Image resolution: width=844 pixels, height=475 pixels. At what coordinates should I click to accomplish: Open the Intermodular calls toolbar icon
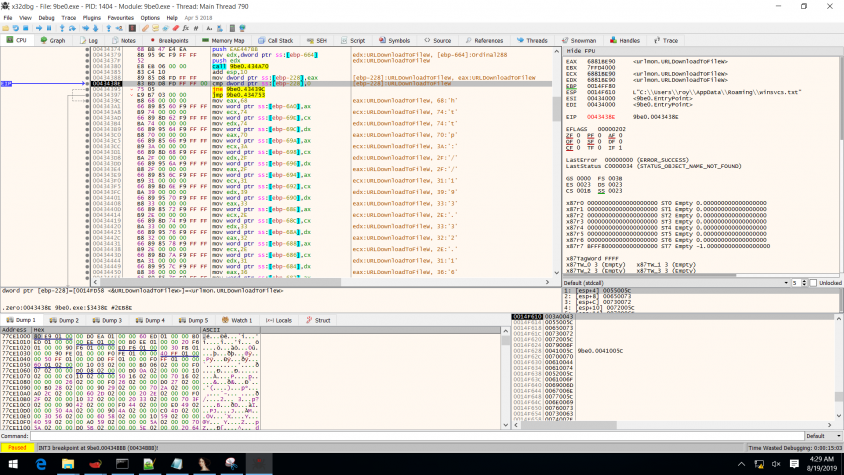coord(220,28)
